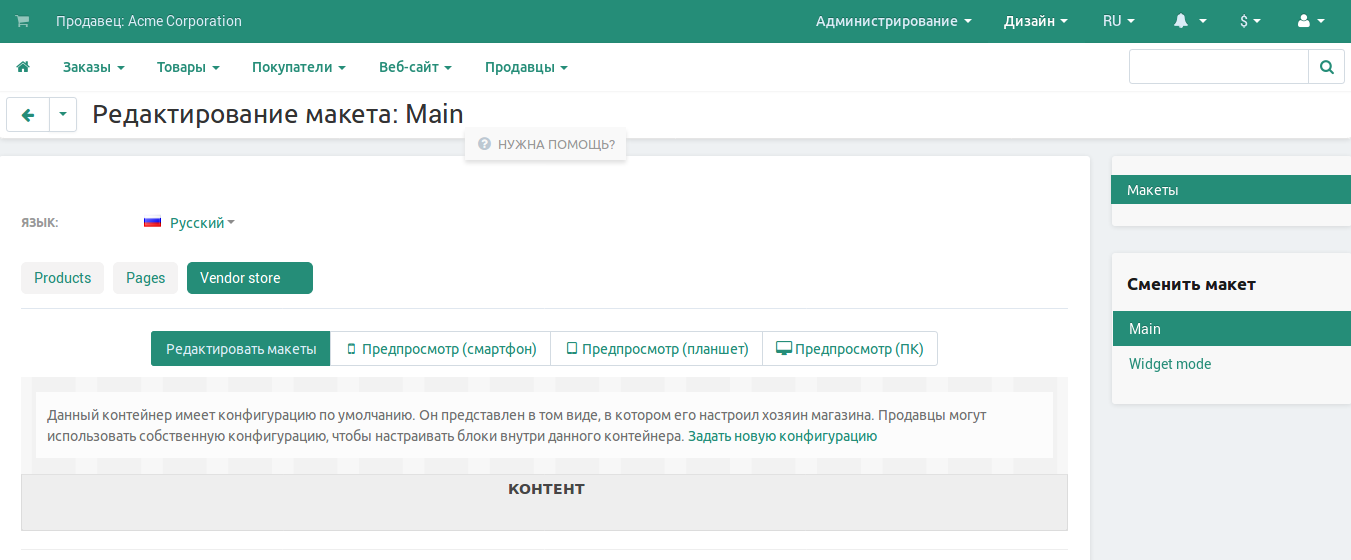Switch to the Pages tab

click(x=145, y=278)
